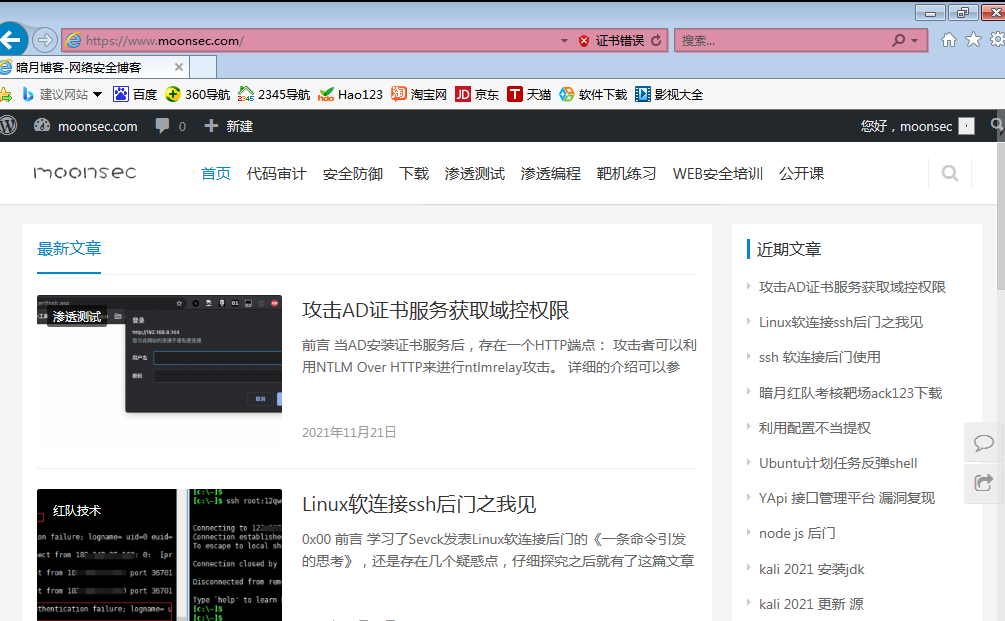
Task: Open the browser Home icon
Action: [949, 40]
